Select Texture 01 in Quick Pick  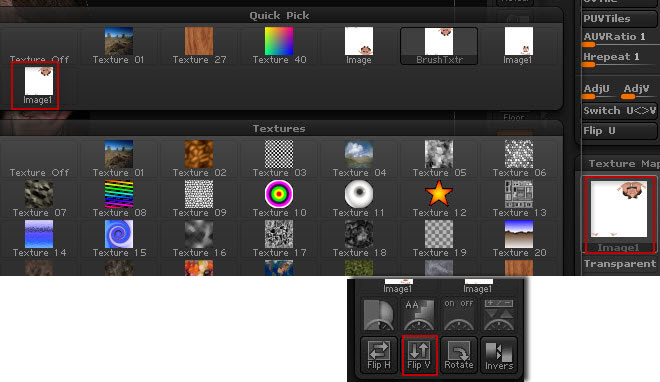[x=119, y=46]
